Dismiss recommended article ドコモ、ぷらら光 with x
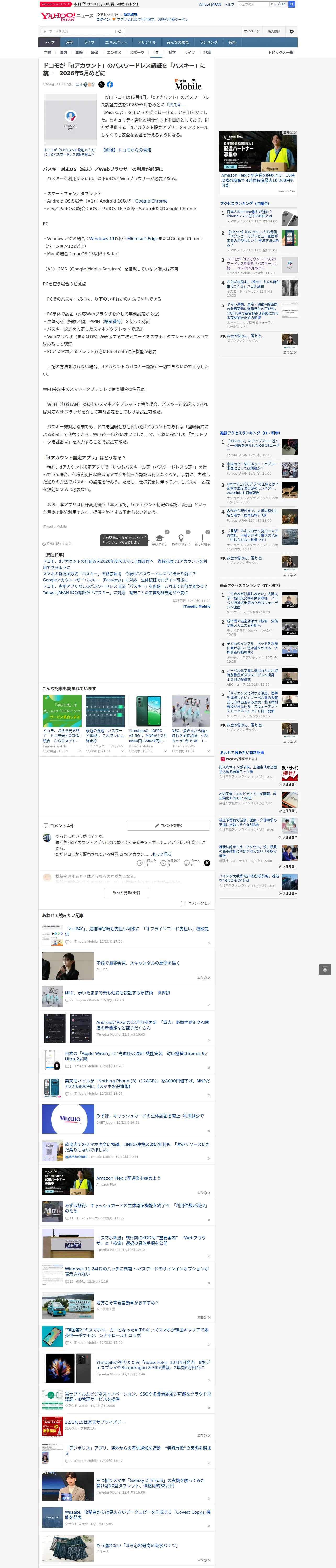This screenshot has width=336, height=1568. click(x=79, y=751)
